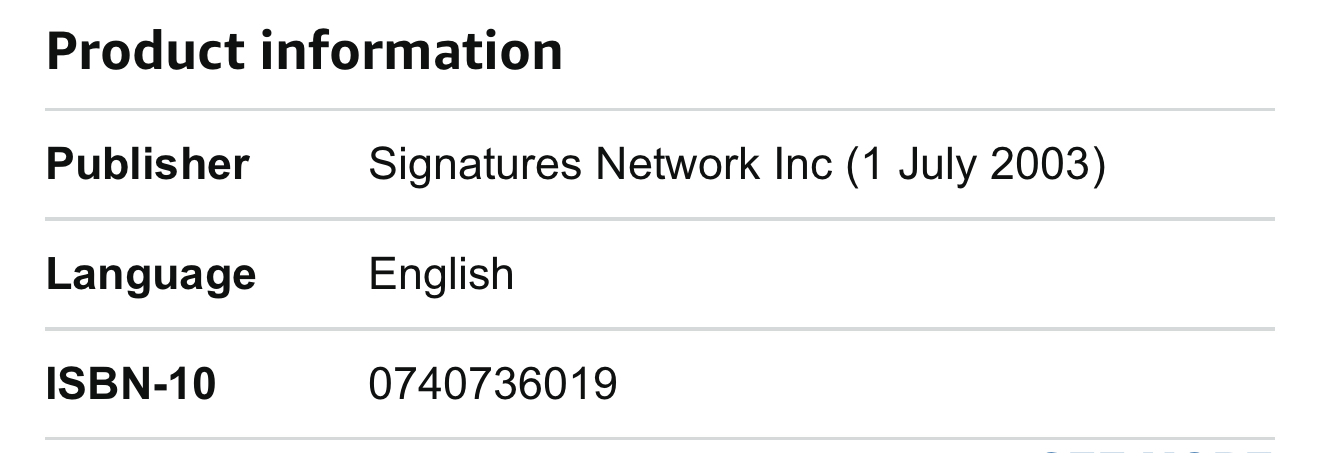Click the ISBN number 0740736019
The width and height of the screenshot is (1320, 453).
tap(493, 384)
